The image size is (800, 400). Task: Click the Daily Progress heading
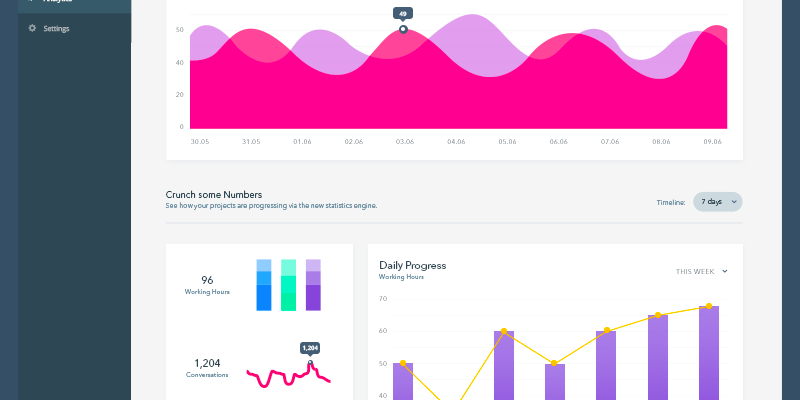coord(412,265)
